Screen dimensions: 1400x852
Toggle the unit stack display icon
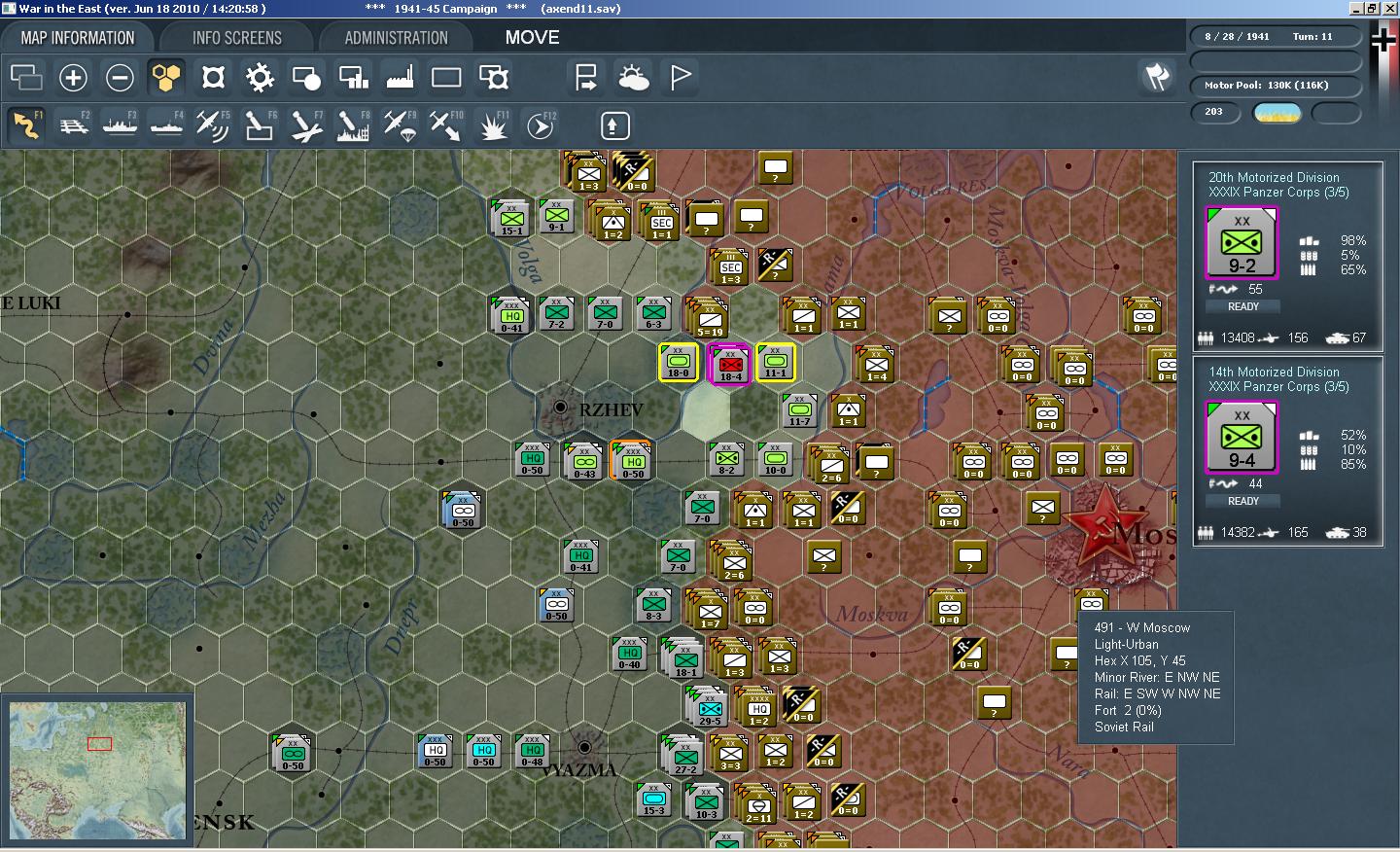(26, 77)
